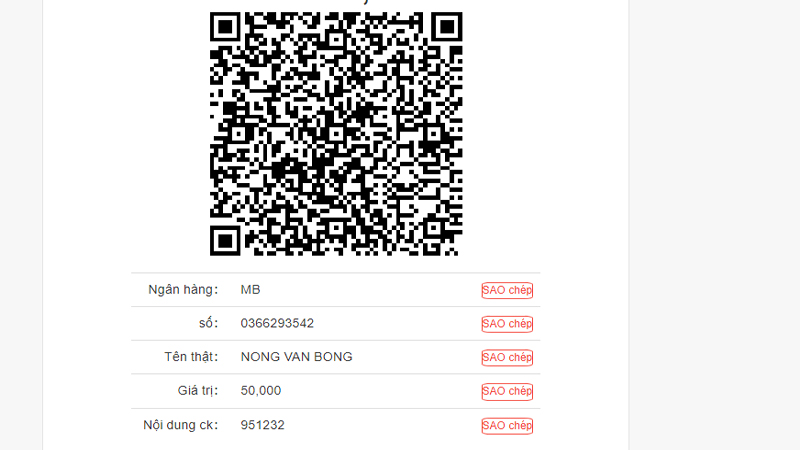The image size is (800, 450).
Task: Copy the 50,000 amount value
Action: (x=507, y=391)
